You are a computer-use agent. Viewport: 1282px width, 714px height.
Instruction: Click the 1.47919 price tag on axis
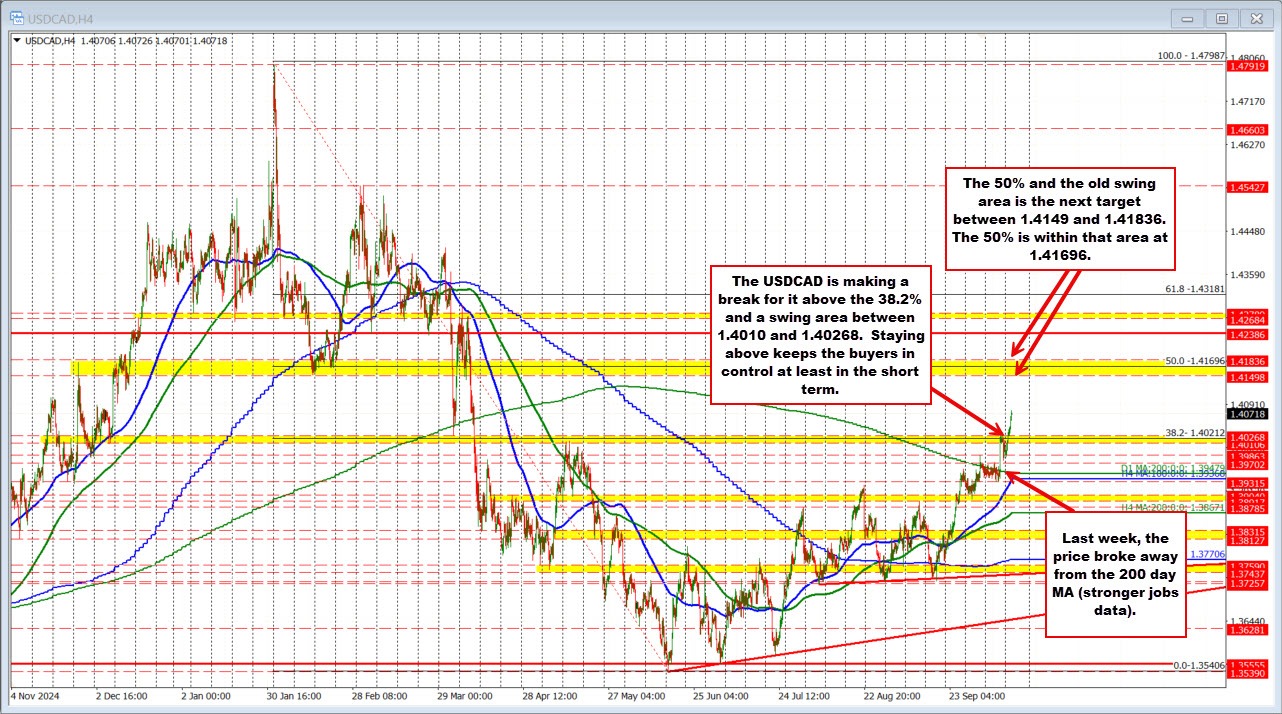(1249, 67)
